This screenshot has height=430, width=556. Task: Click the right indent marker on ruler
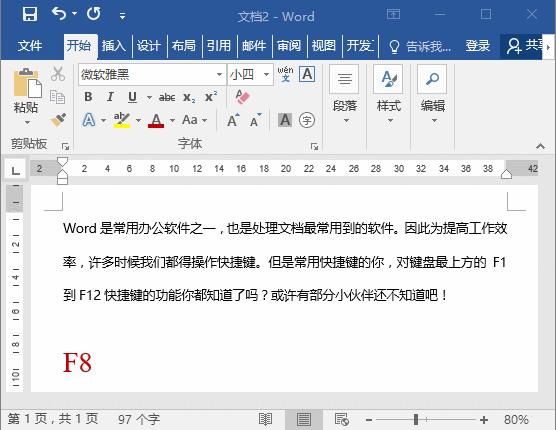506,174
